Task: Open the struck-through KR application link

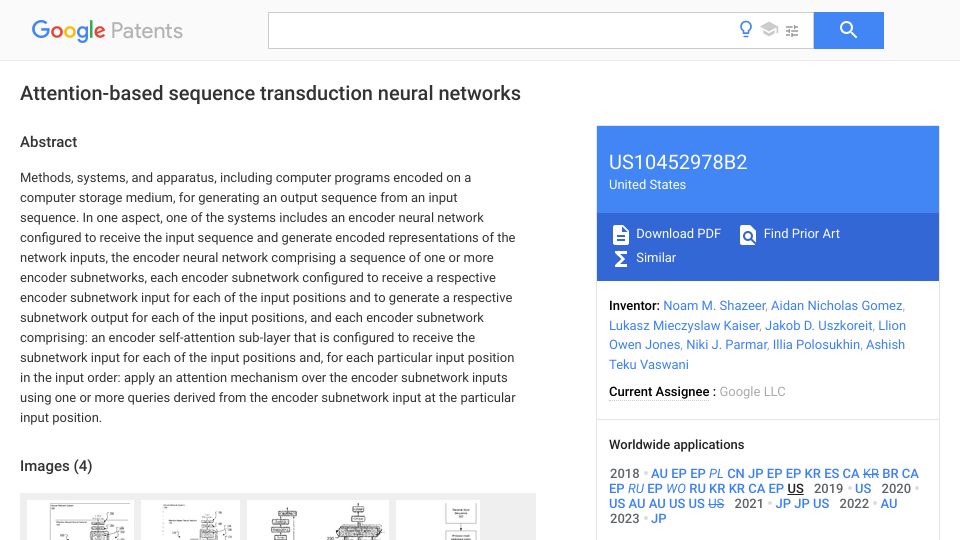Action: coord(871,474)
